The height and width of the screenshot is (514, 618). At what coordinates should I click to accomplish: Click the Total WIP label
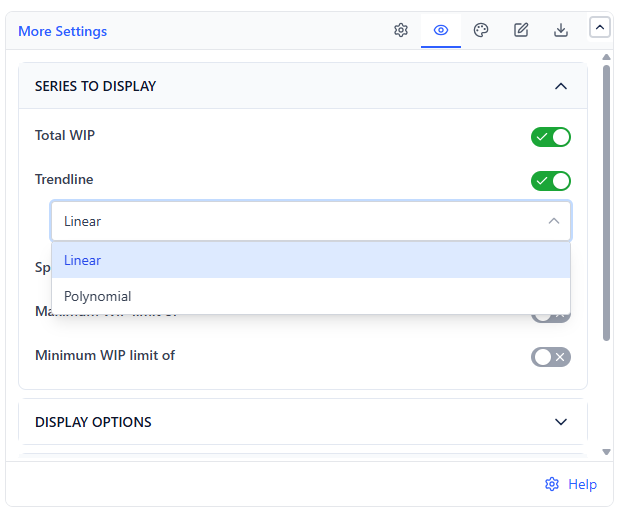pos(65,135)
